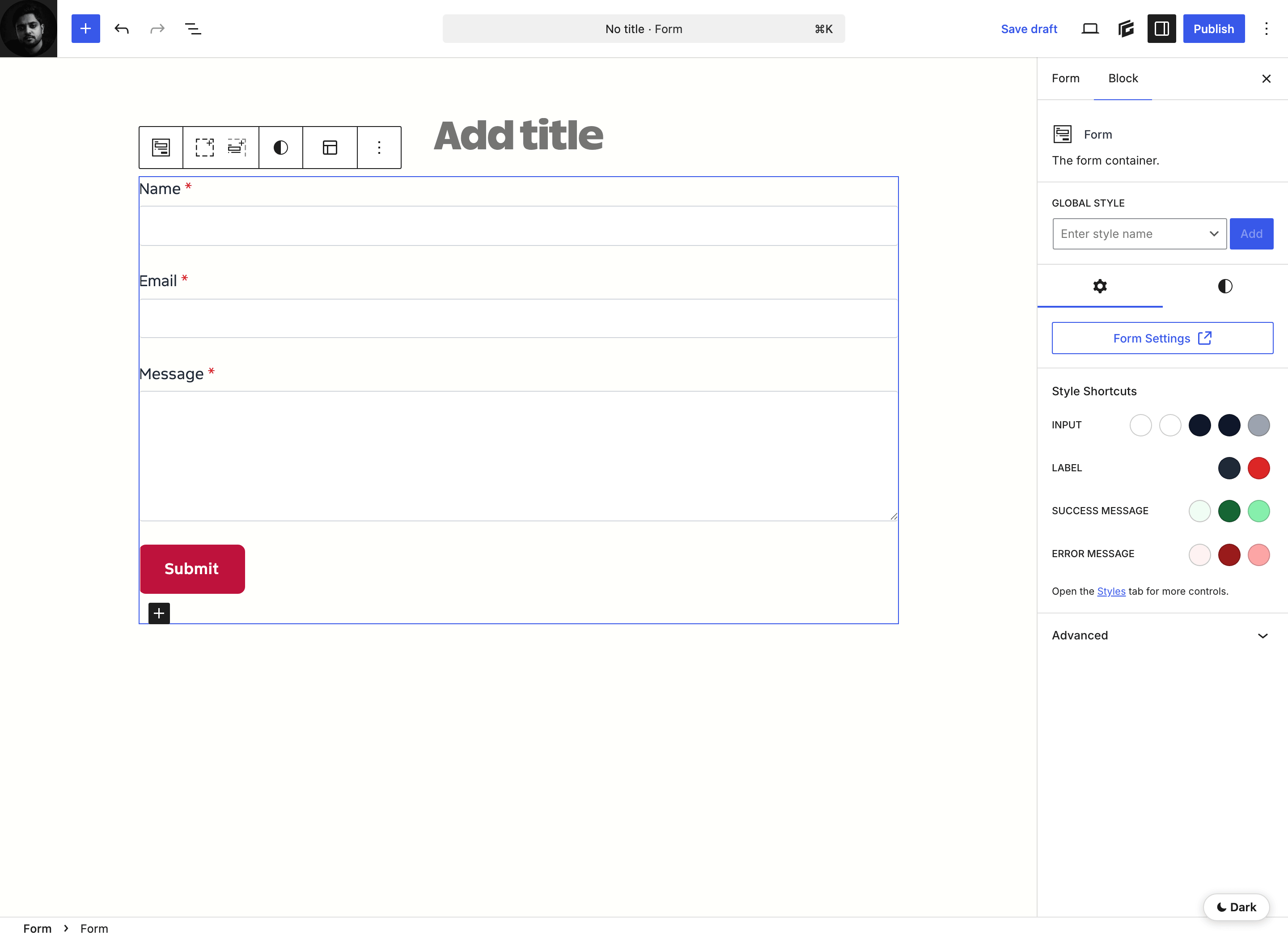Open the global style name dropdown
Screen dimensions: 1288x939
click(x=1139, y=233)
